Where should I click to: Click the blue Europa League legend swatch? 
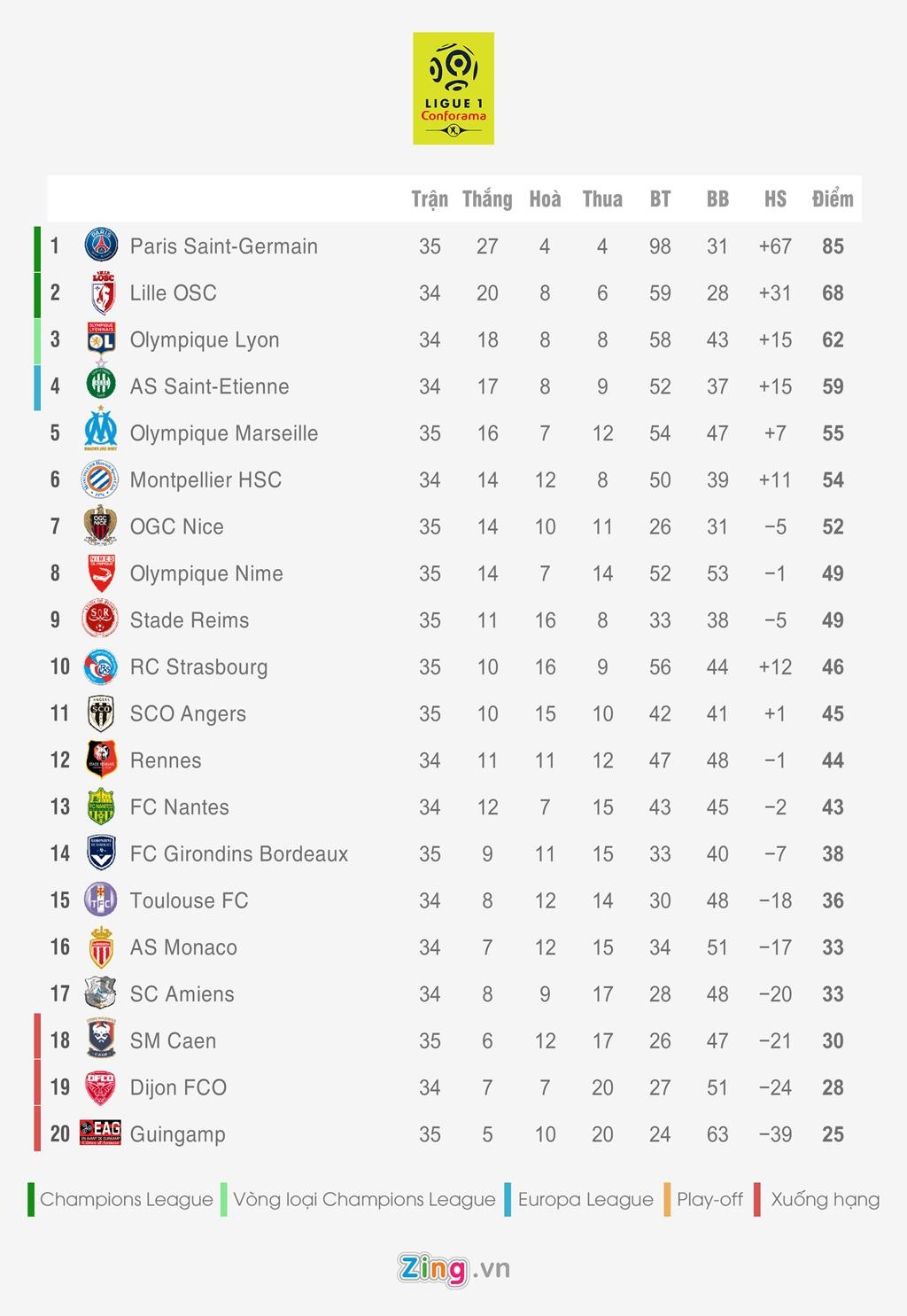point(508,1199)
